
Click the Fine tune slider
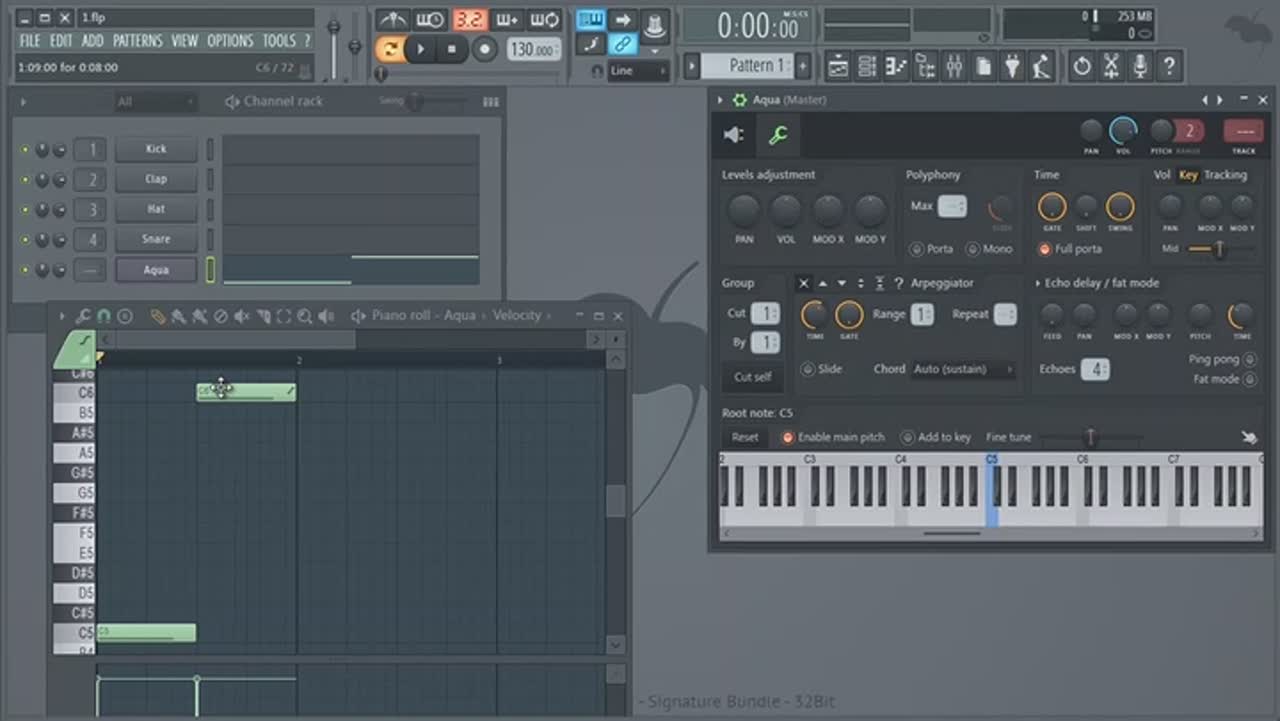coord(1090,437)
